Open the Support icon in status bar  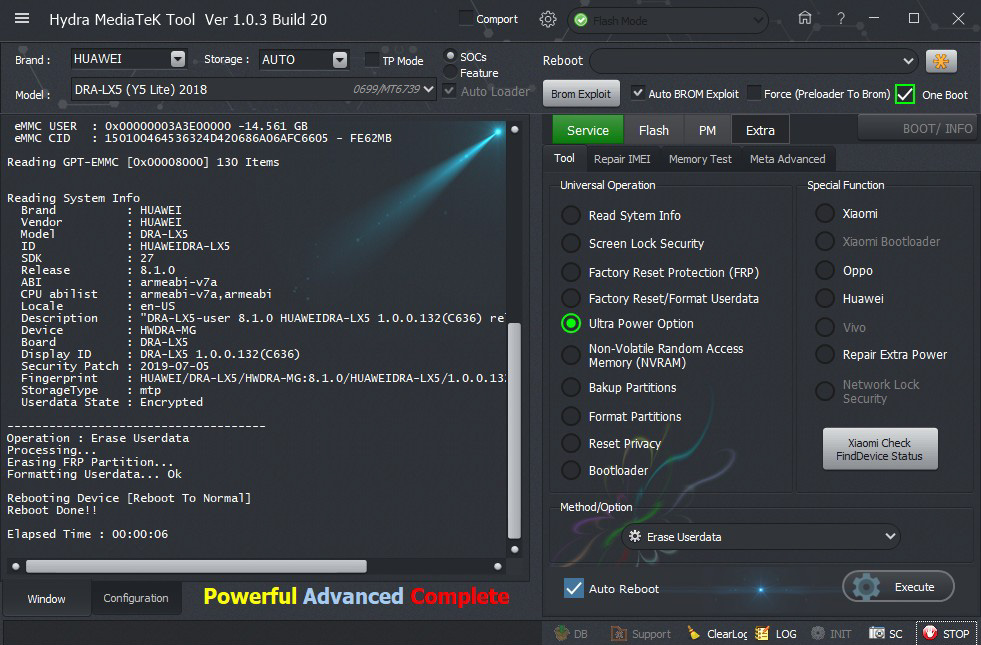tap(619, 634)
